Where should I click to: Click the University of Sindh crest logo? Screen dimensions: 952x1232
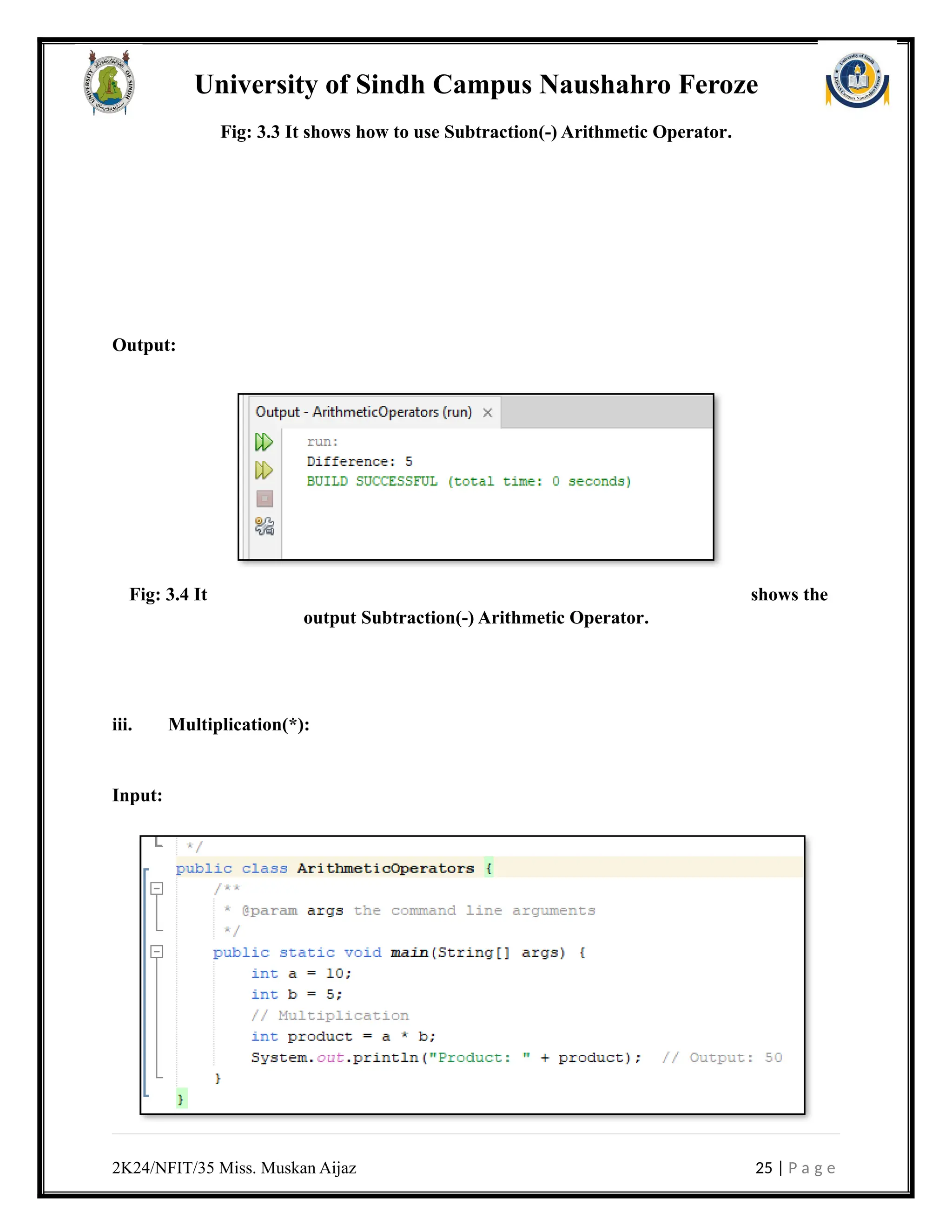click(109, 84)
